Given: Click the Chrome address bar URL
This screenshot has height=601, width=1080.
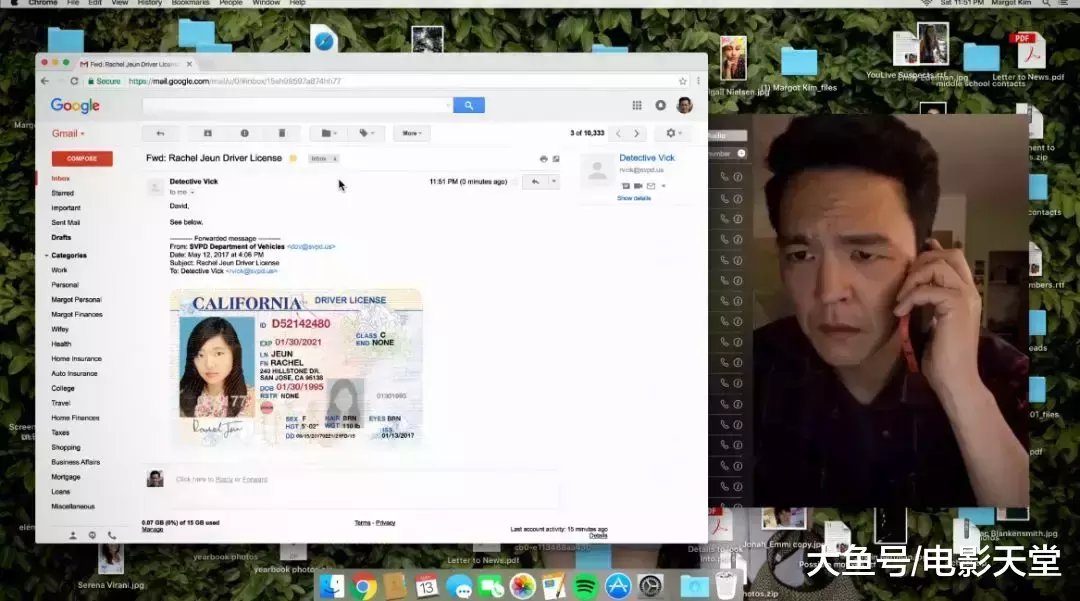Looking at the screenshot, I should tap(235, 81).
